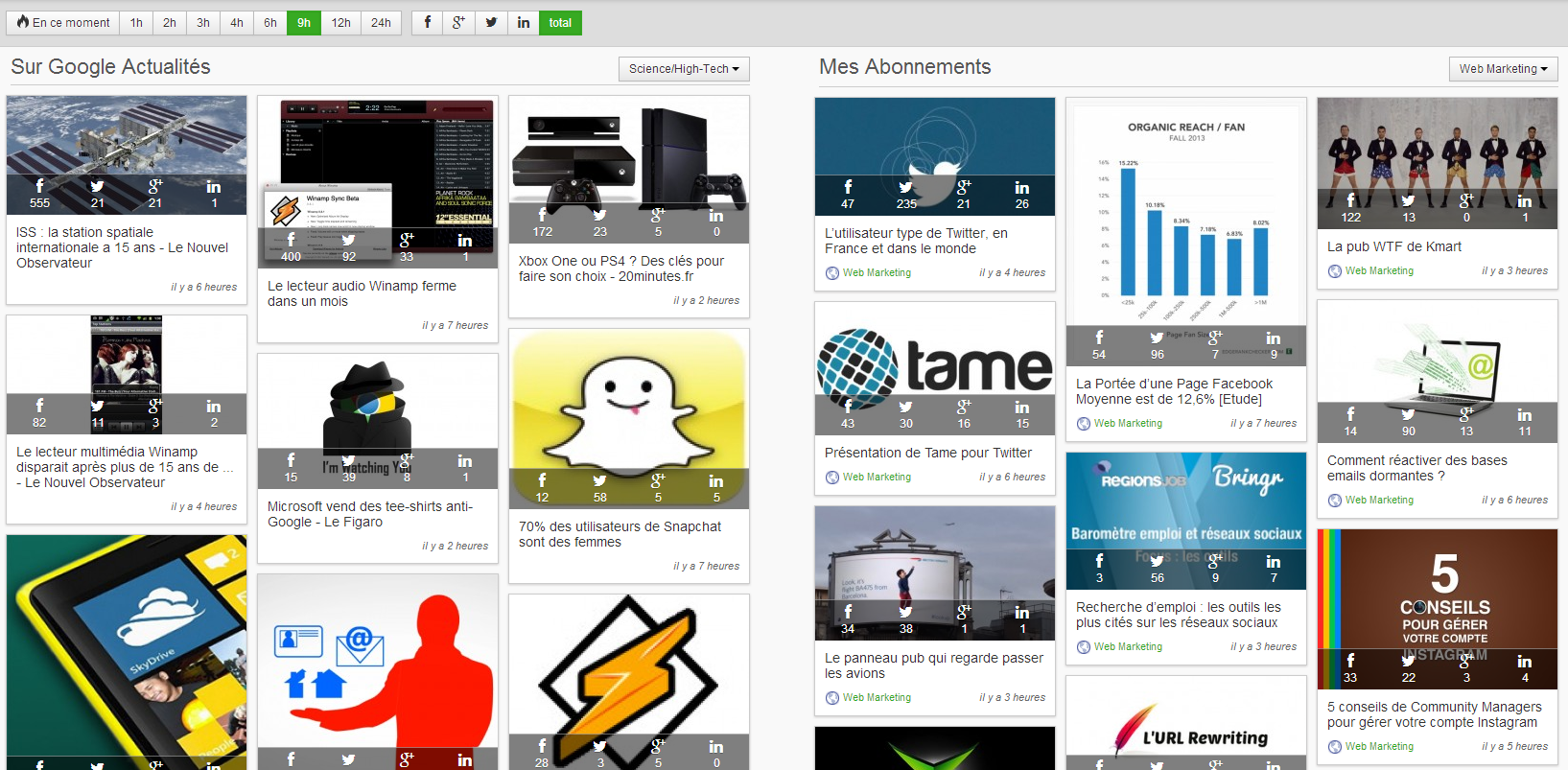Select the 4h time filter

click(x=237, y=22)
